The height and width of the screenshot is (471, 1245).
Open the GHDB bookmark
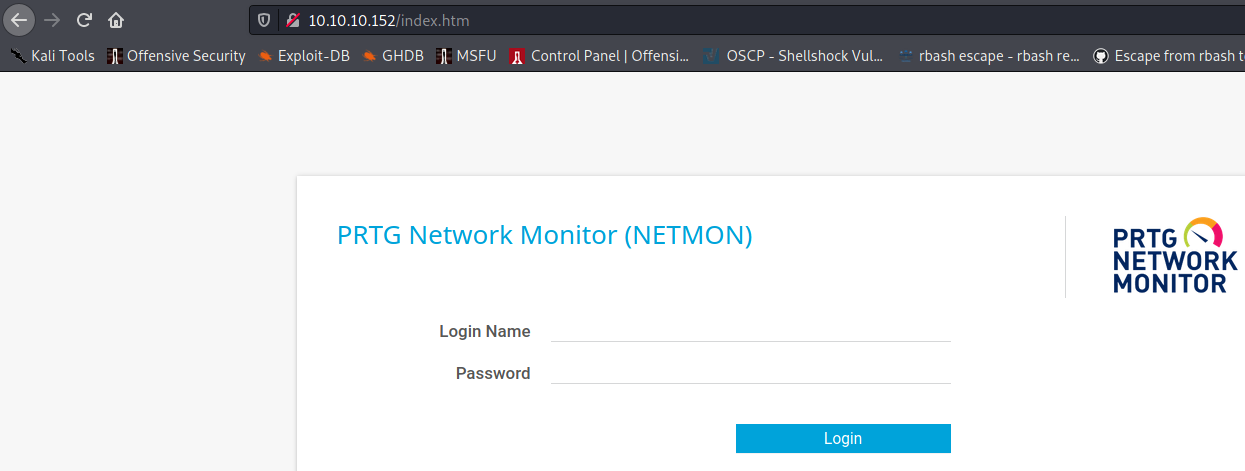click(393, 56)
